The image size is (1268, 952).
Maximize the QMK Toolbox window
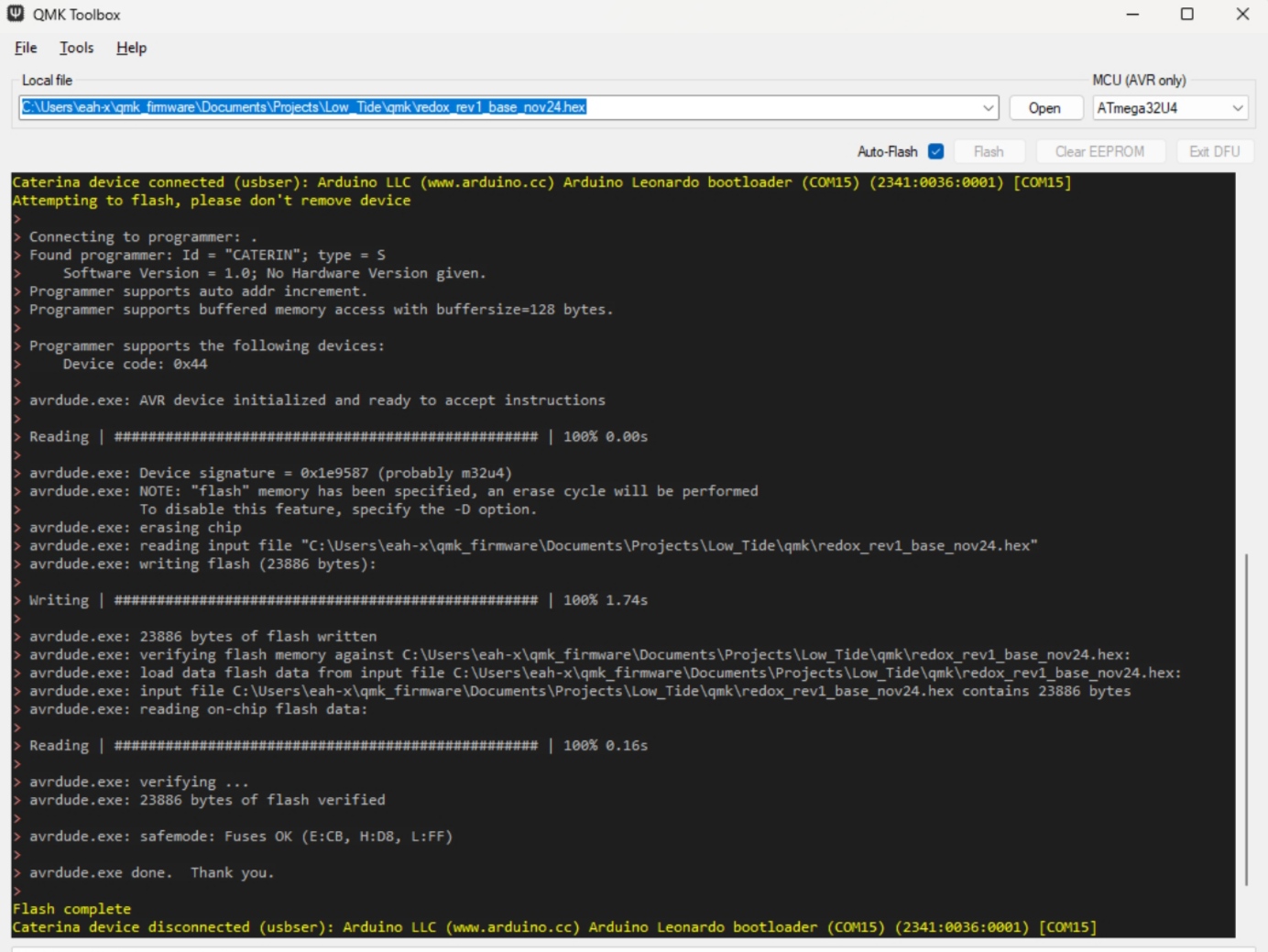coord(1186,14)
